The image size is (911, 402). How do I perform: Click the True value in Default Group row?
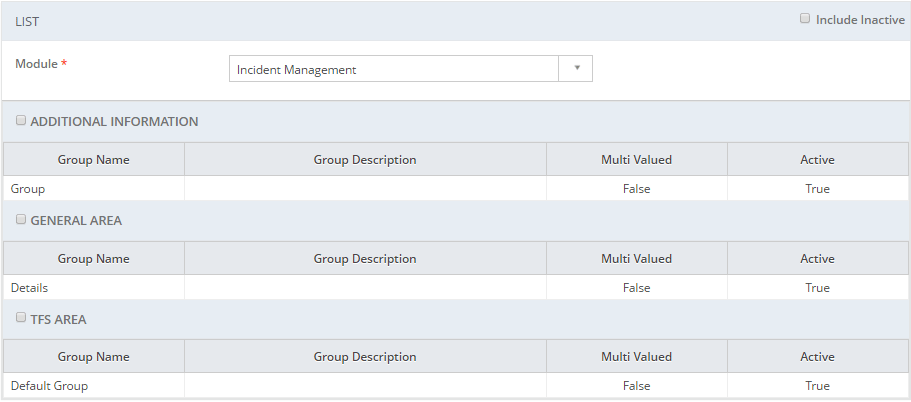tap(817, 386)
